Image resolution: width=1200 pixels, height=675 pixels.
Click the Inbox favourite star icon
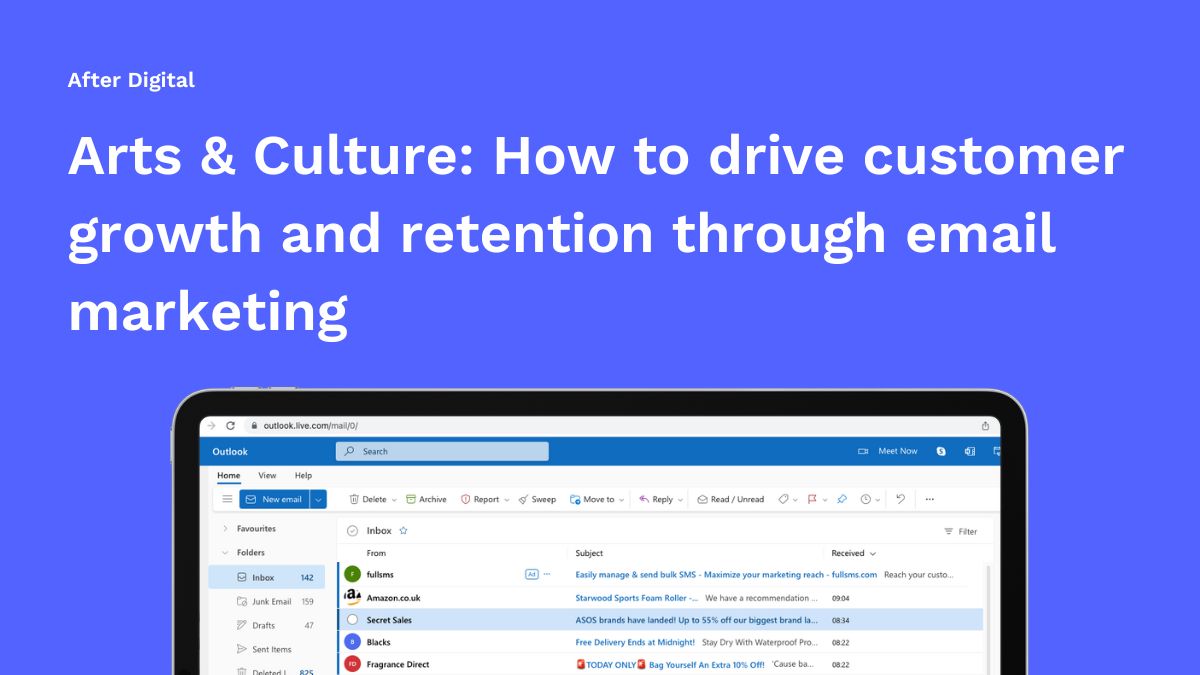[403, 531]
